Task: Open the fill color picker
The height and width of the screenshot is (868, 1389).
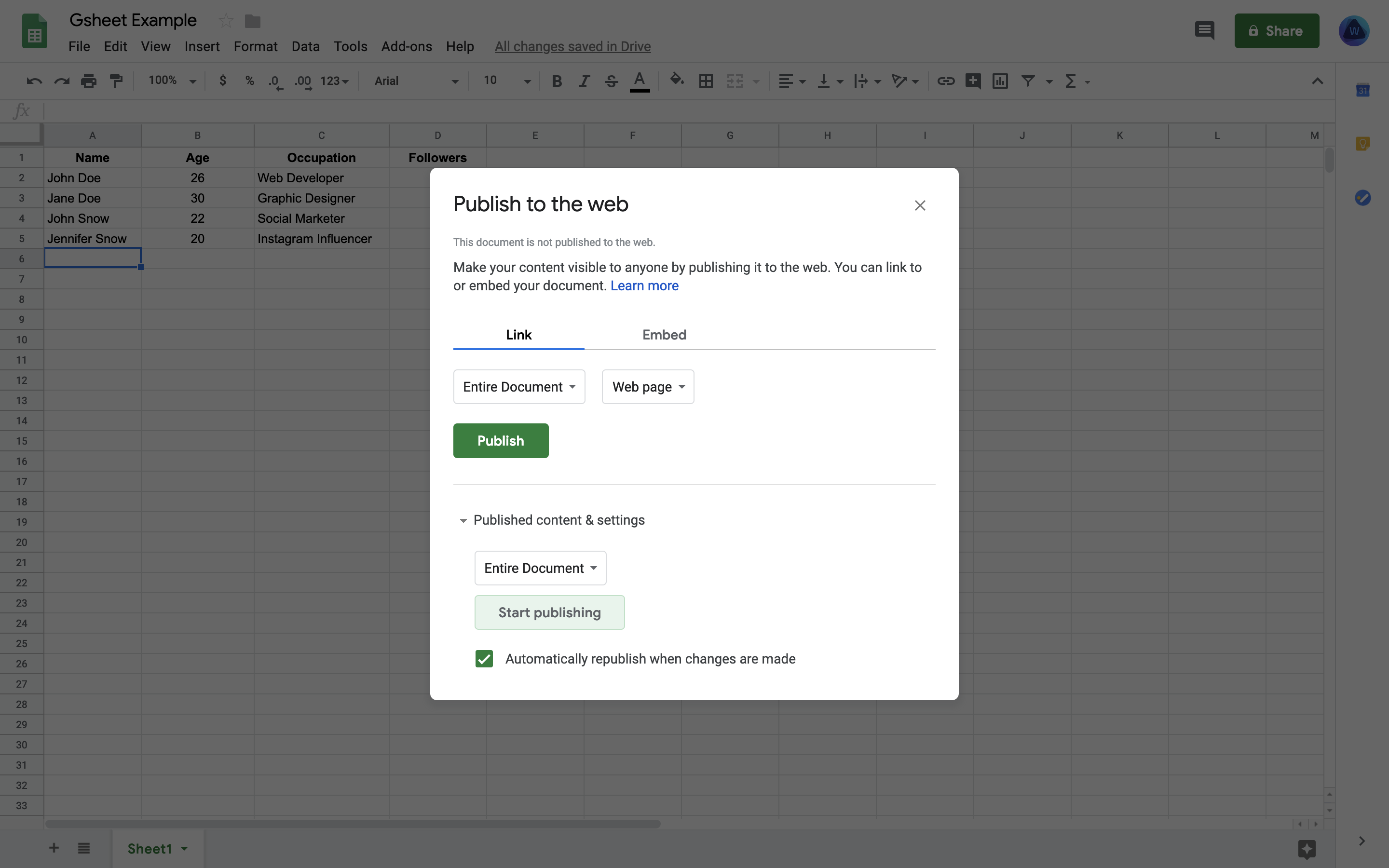Action: [x=677, y=80]
